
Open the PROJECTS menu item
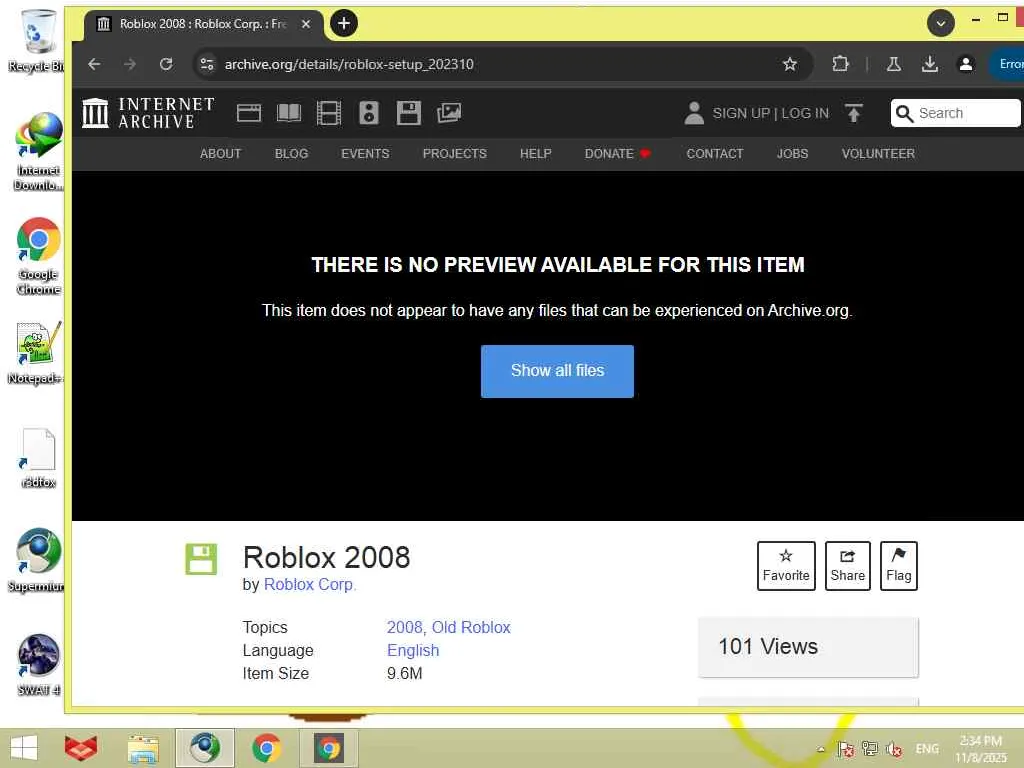[455, 153]
